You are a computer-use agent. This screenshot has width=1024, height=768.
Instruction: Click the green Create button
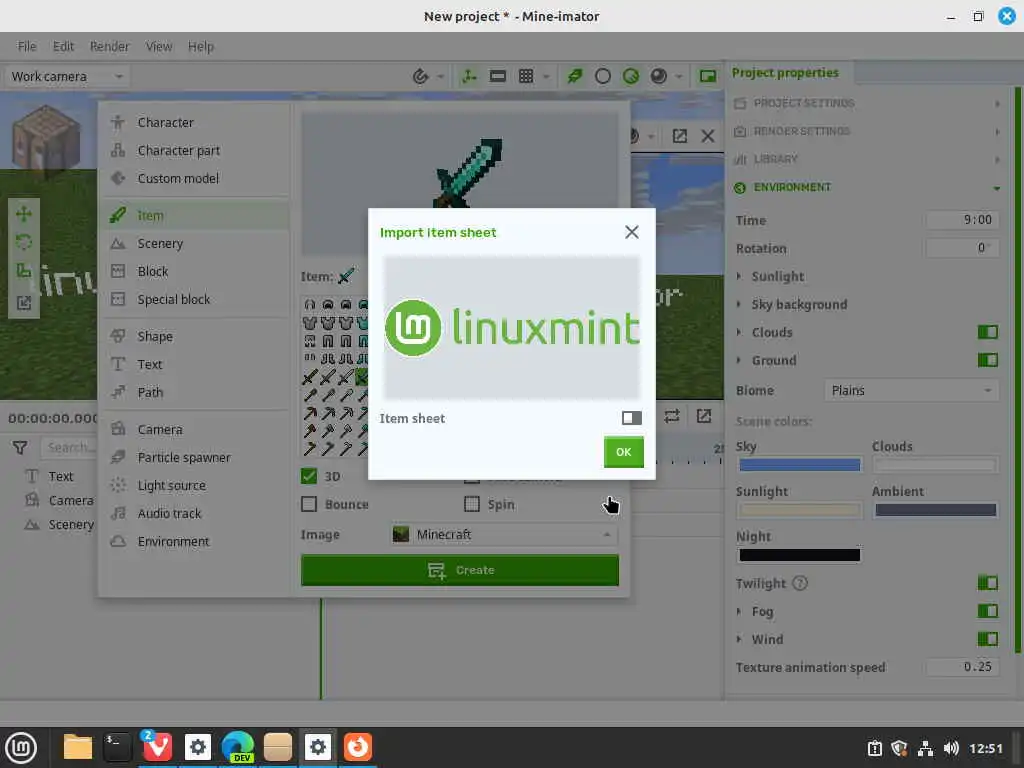pos(460,570)
